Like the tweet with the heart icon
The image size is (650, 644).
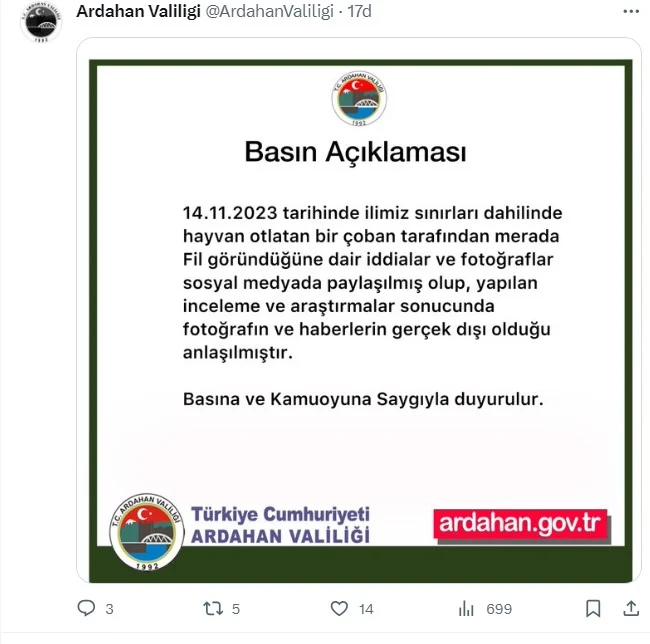point(339,608)
